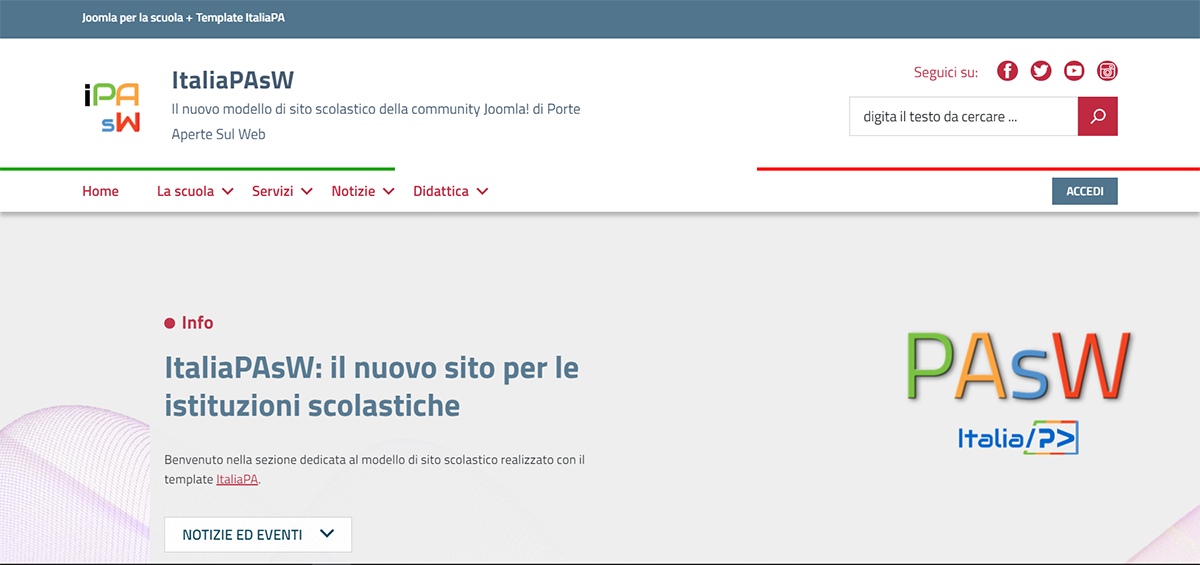The width and height of the screenshot is (1200, 565).
Task: Follow the ItaliaPA template link
Action: [x=237, y=479]
